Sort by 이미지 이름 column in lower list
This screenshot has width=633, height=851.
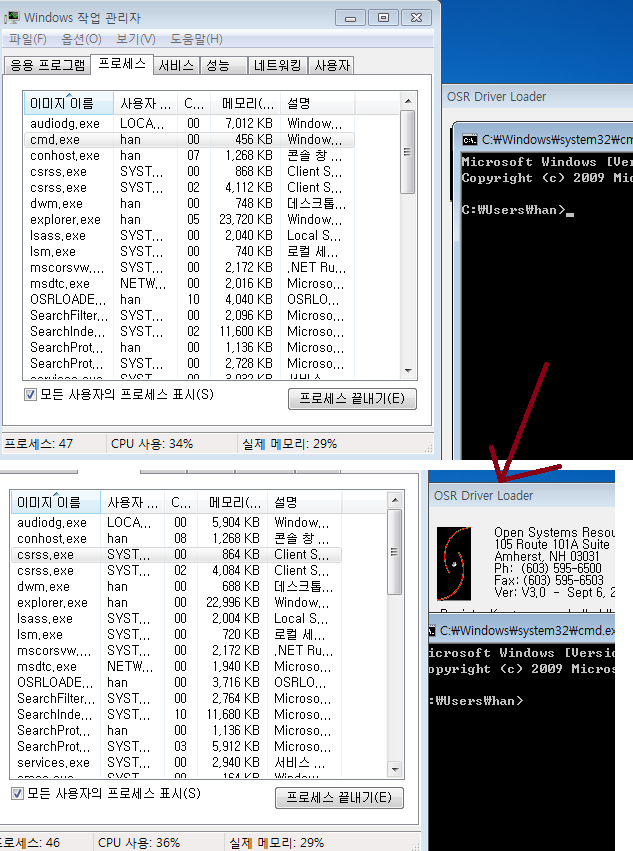pyautogui.click(x=55, y=502)
